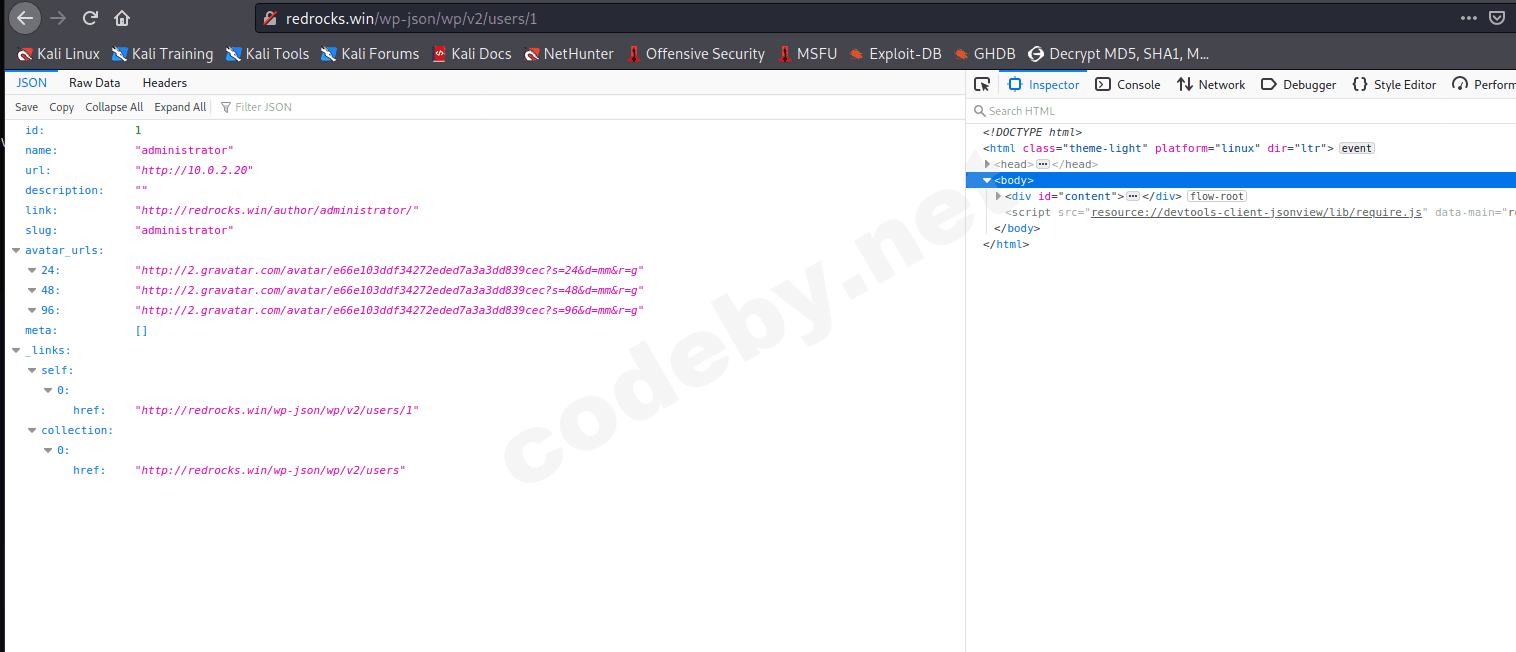
Task: Open the require.js resource link
Action: 1257,212
